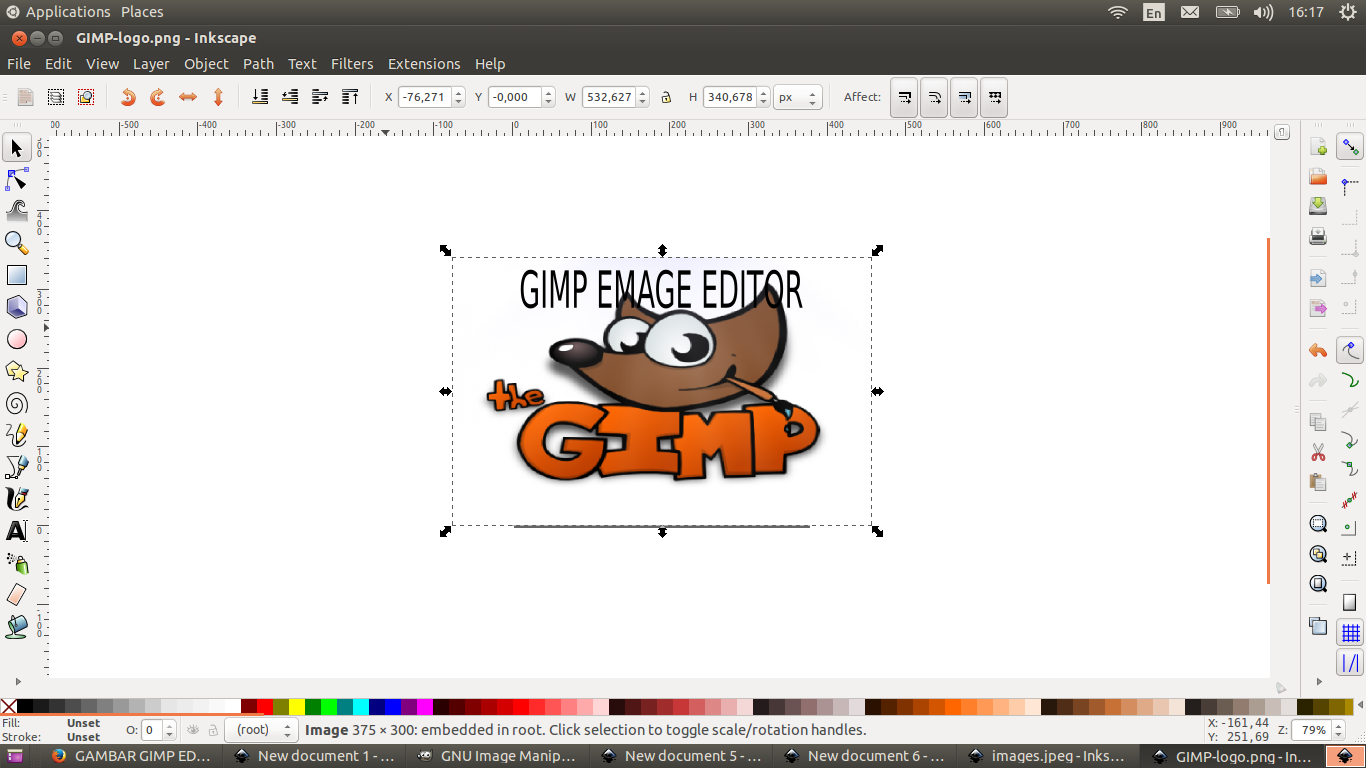Select the Star polygon tool
Image resolution: width=1366 pixels, height=768 pixels.
[17, 371]
